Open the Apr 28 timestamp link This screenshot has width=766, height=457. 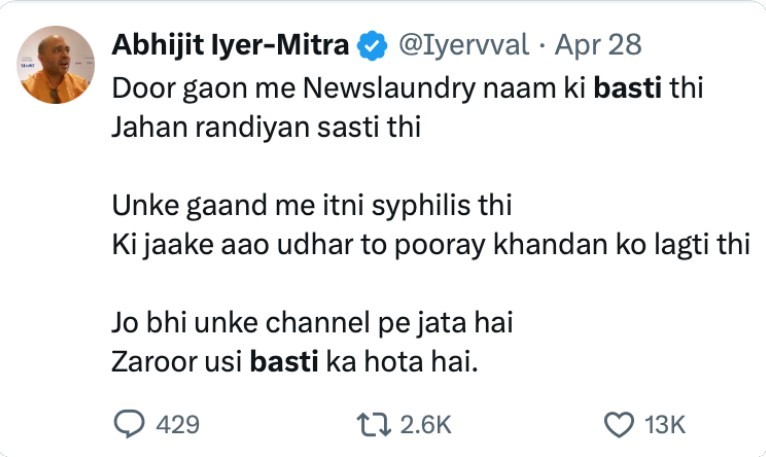tap(598, 45)
